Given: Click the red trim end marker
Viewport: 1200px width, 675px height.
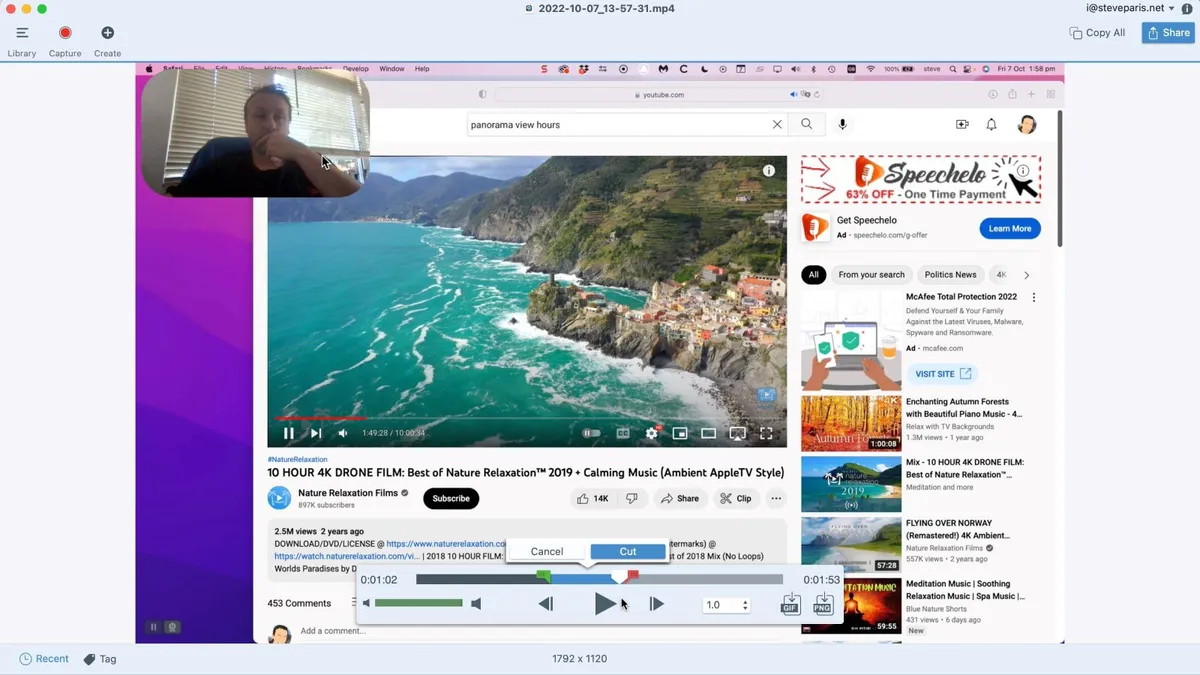Looking at the screenshot, I should click(632, 575).
